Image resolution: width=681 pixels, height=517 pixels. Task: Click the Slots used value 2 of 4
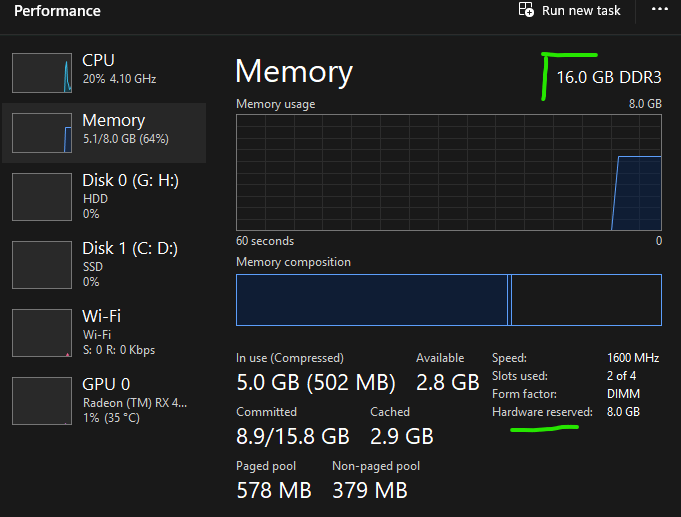point(621,376)
